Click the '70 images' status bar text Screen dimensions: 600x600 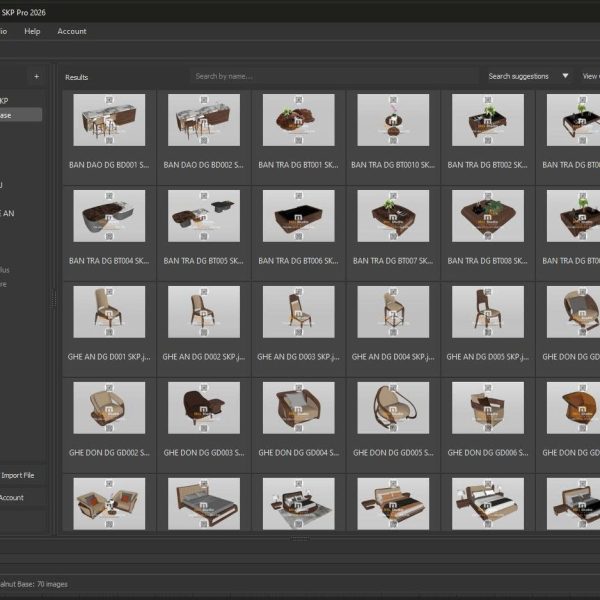pos(52,584)
